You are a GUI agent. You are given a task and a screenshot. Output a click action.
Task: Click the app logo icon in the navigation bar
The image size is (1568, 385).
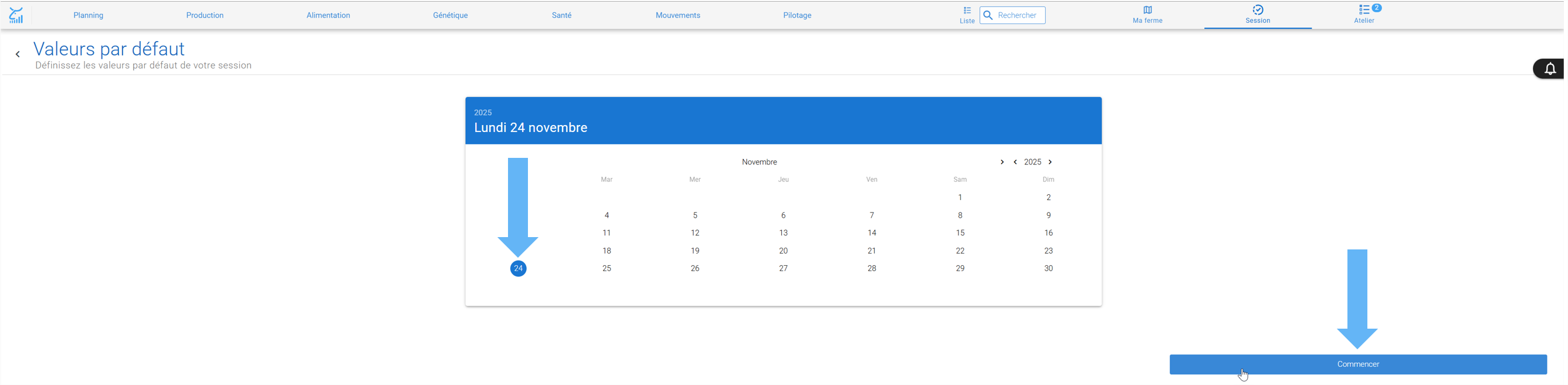[x=16, y=15]
